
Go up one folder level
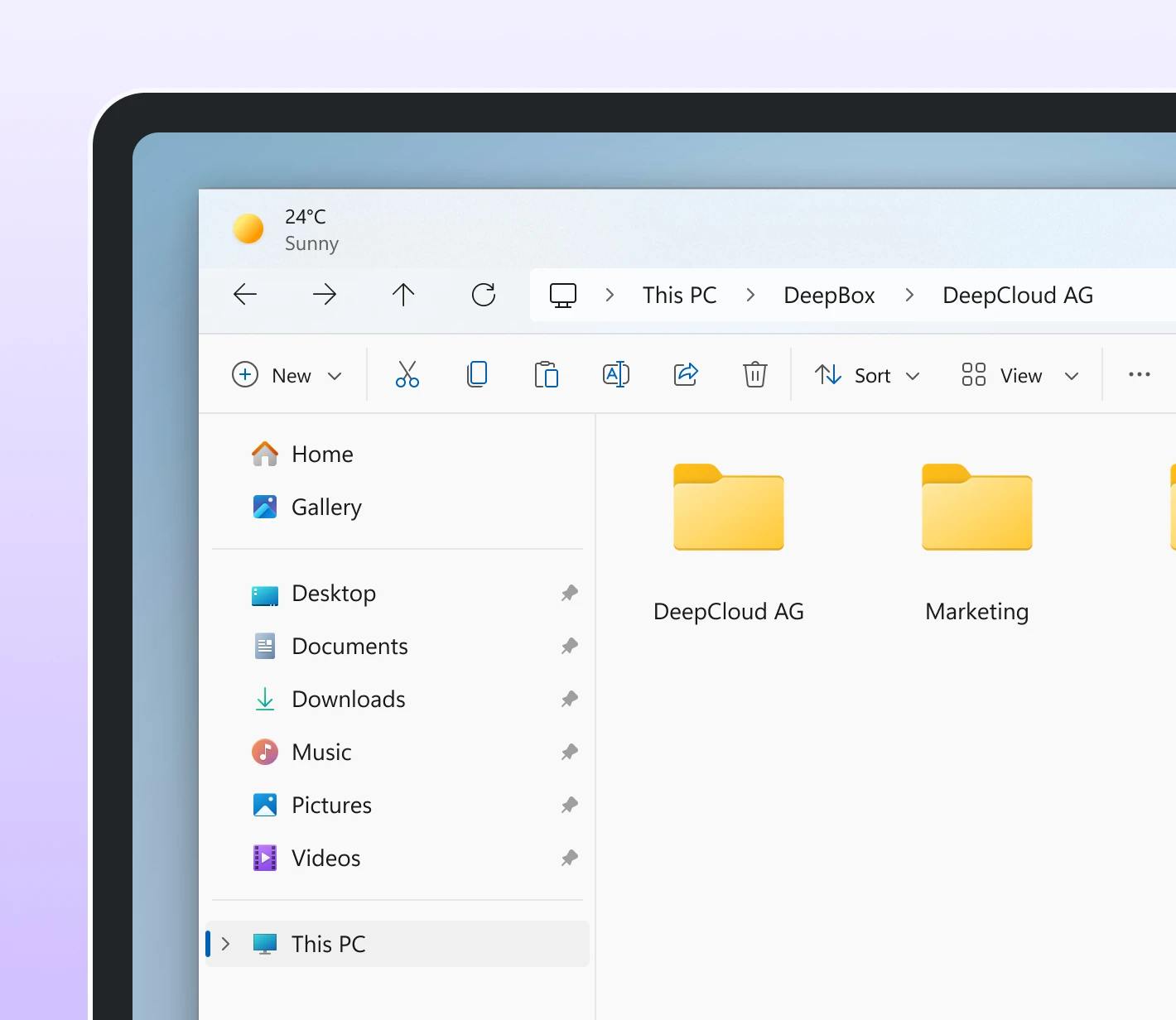403,295
